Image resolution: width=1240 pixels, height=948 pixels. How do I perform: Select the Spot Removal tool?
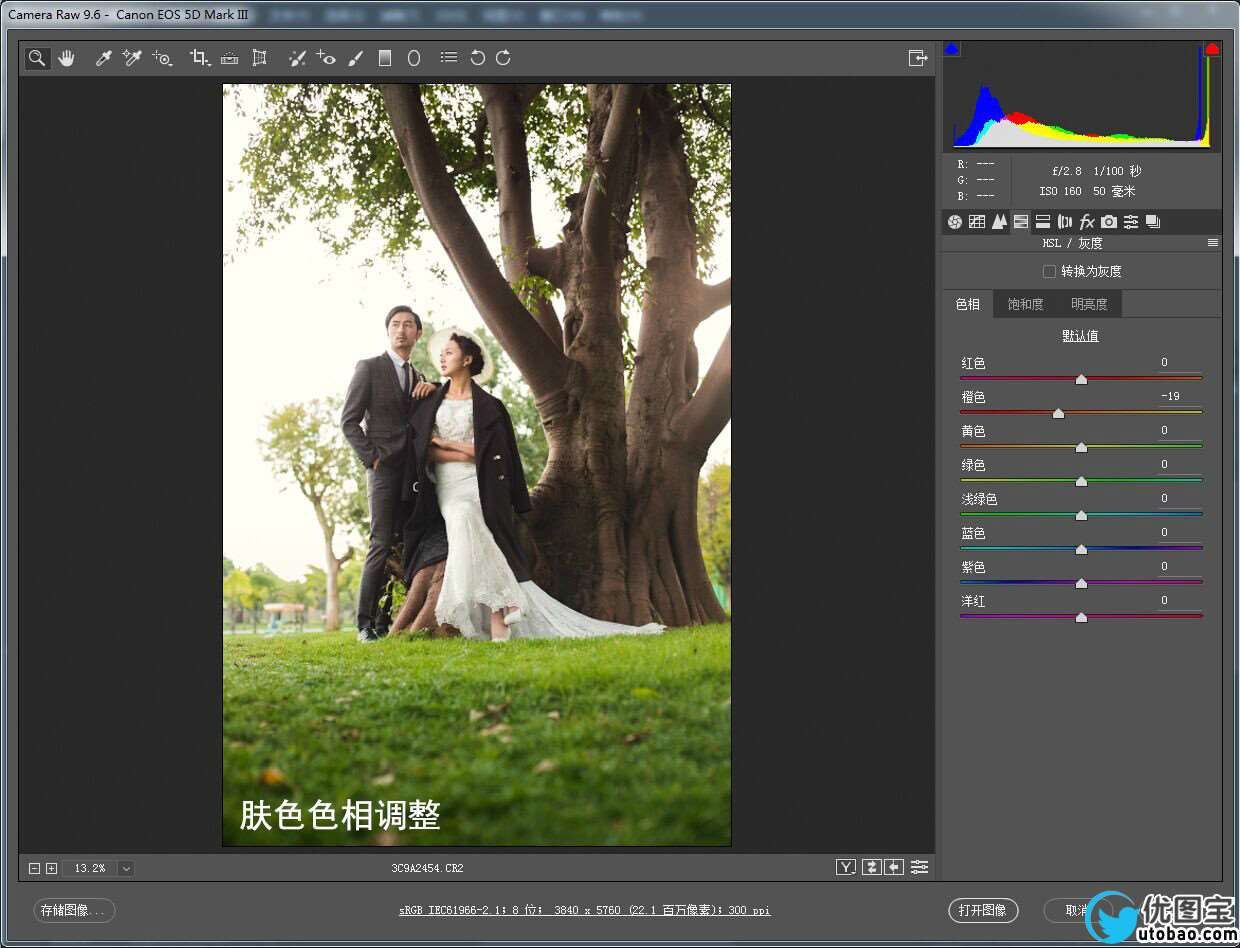(297, 58)
